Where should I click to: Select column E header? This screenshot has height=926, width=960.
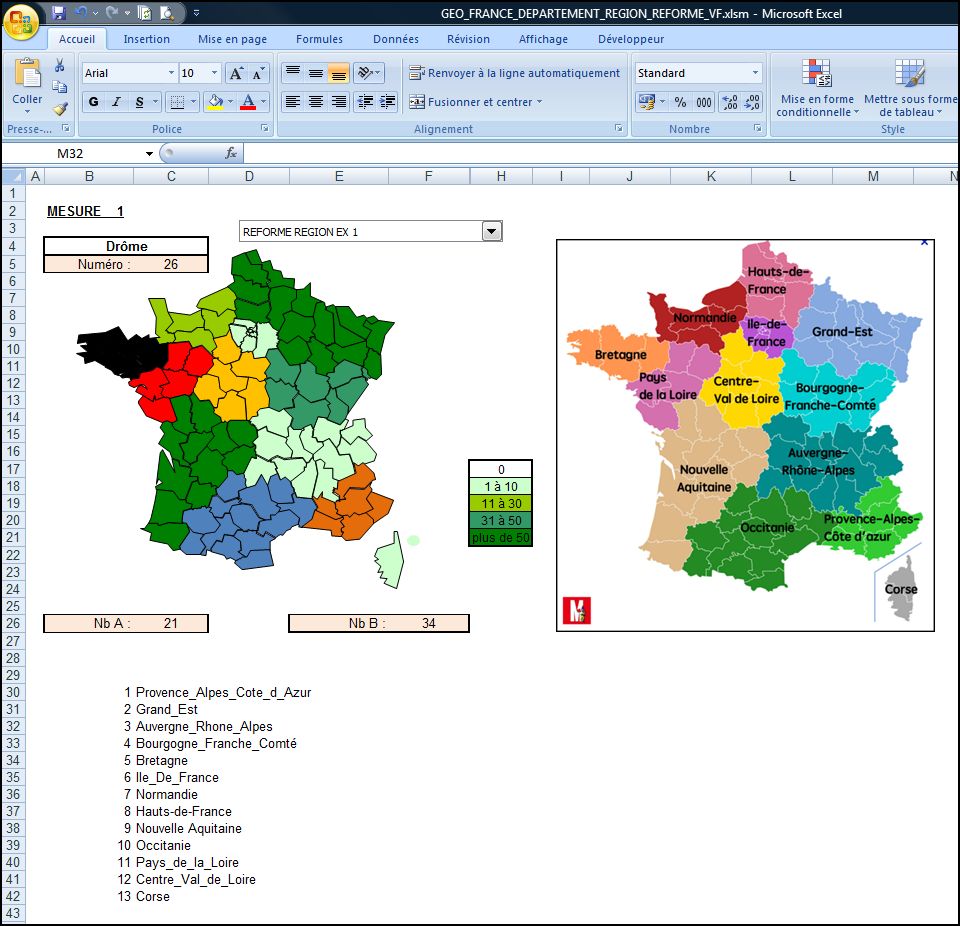point(339,176)
